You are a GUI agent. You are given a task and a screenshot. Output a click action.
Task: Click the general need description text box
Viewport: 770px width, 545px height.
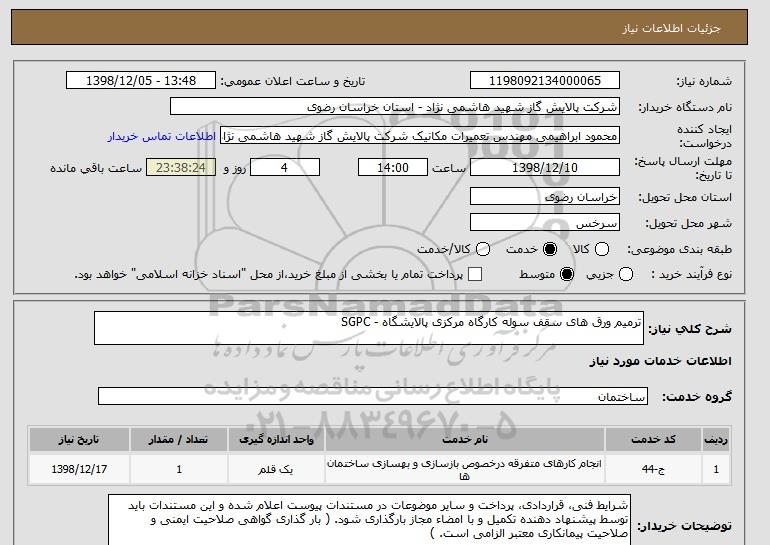tap(369, 328)
